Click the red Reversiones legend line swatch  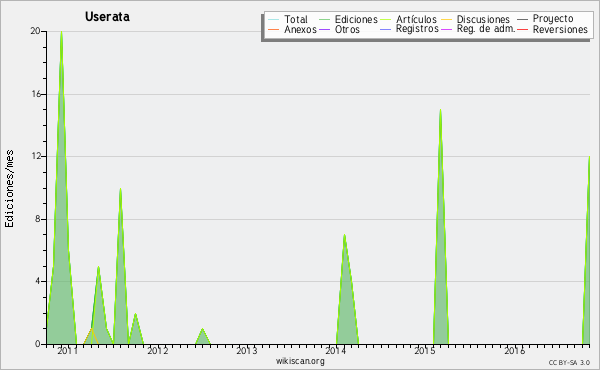pyautogui.click(x=522, y=29)
